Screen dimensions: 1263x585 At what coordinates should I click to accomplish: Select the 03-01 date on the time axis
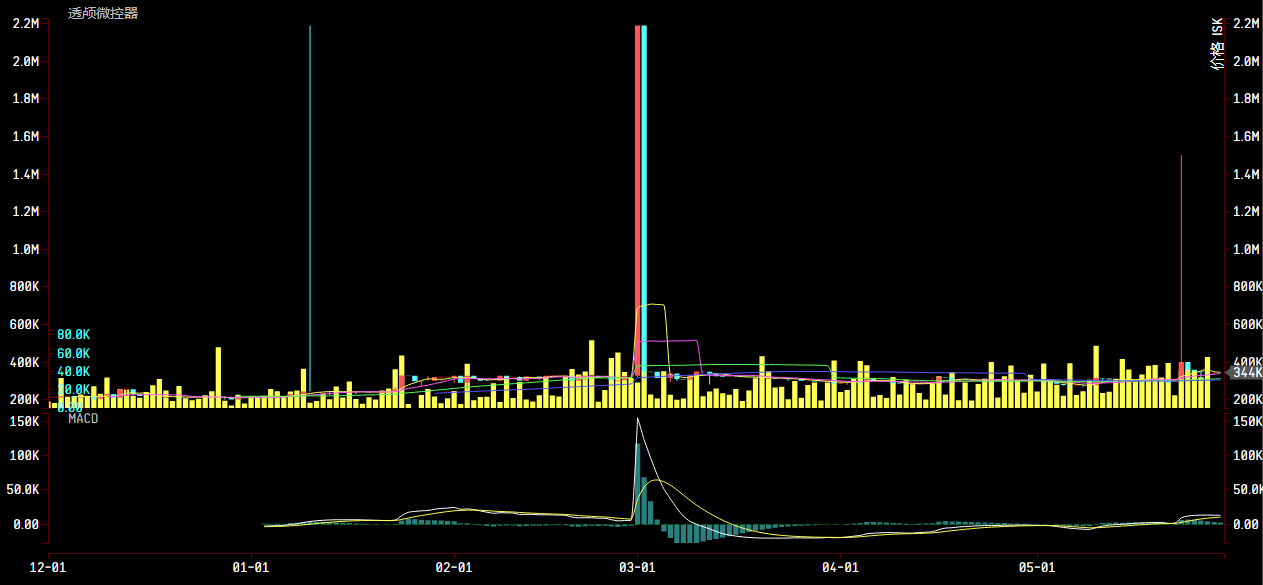pos(637,568)
